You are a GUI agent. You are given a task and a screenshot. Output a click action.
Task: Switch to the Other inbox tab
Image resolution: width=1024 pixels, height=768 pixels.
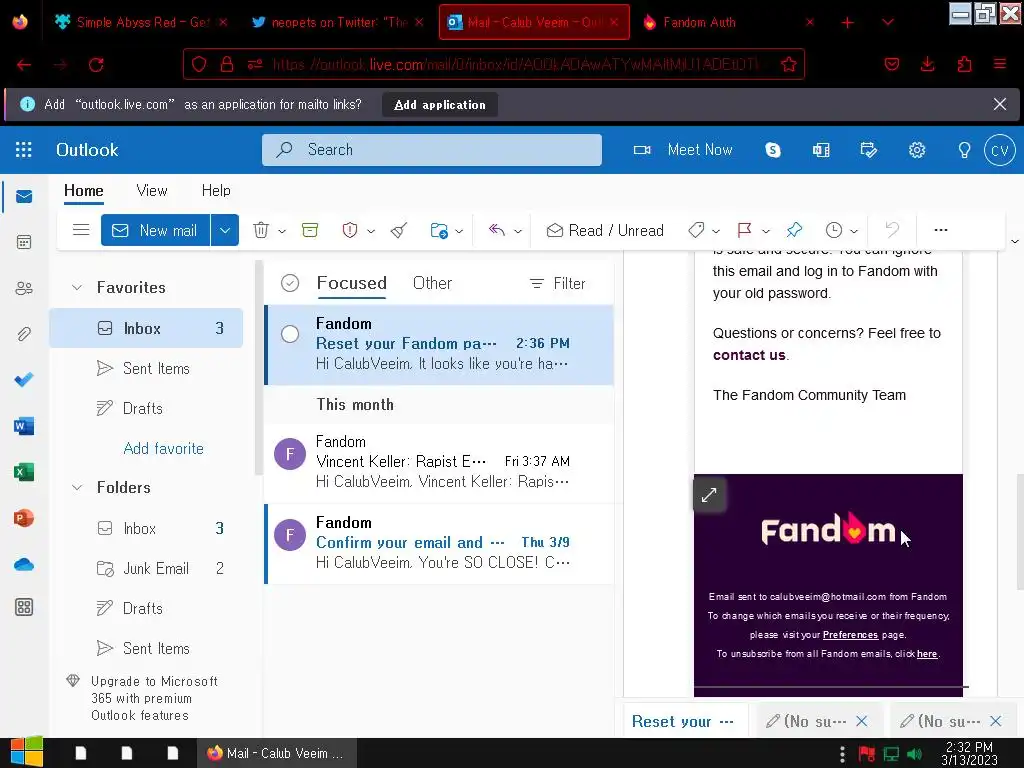pyautogui.click(x=432, y=283)
